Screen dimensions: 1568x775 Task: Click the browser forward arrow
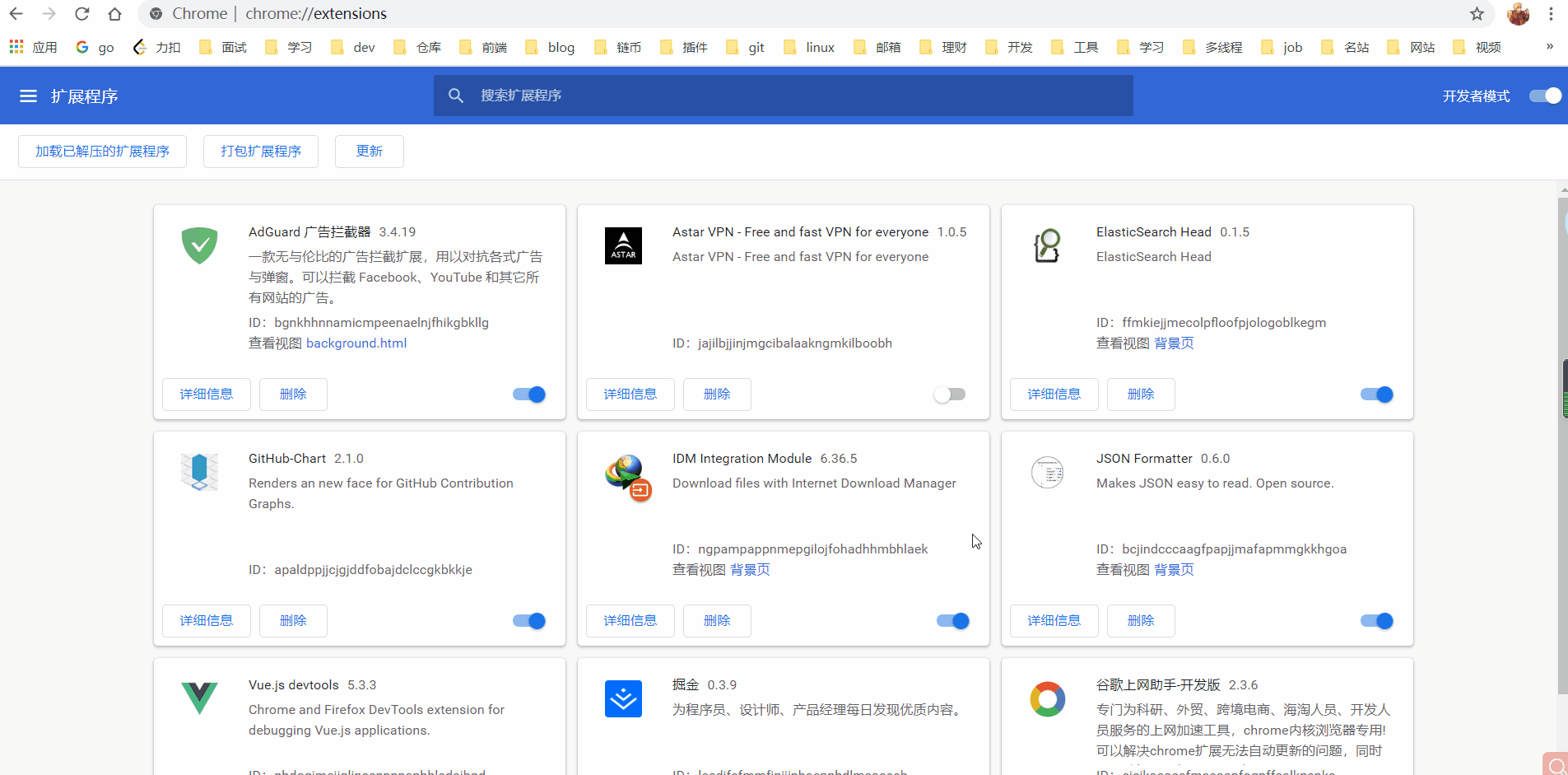click(x=49, y=14)
